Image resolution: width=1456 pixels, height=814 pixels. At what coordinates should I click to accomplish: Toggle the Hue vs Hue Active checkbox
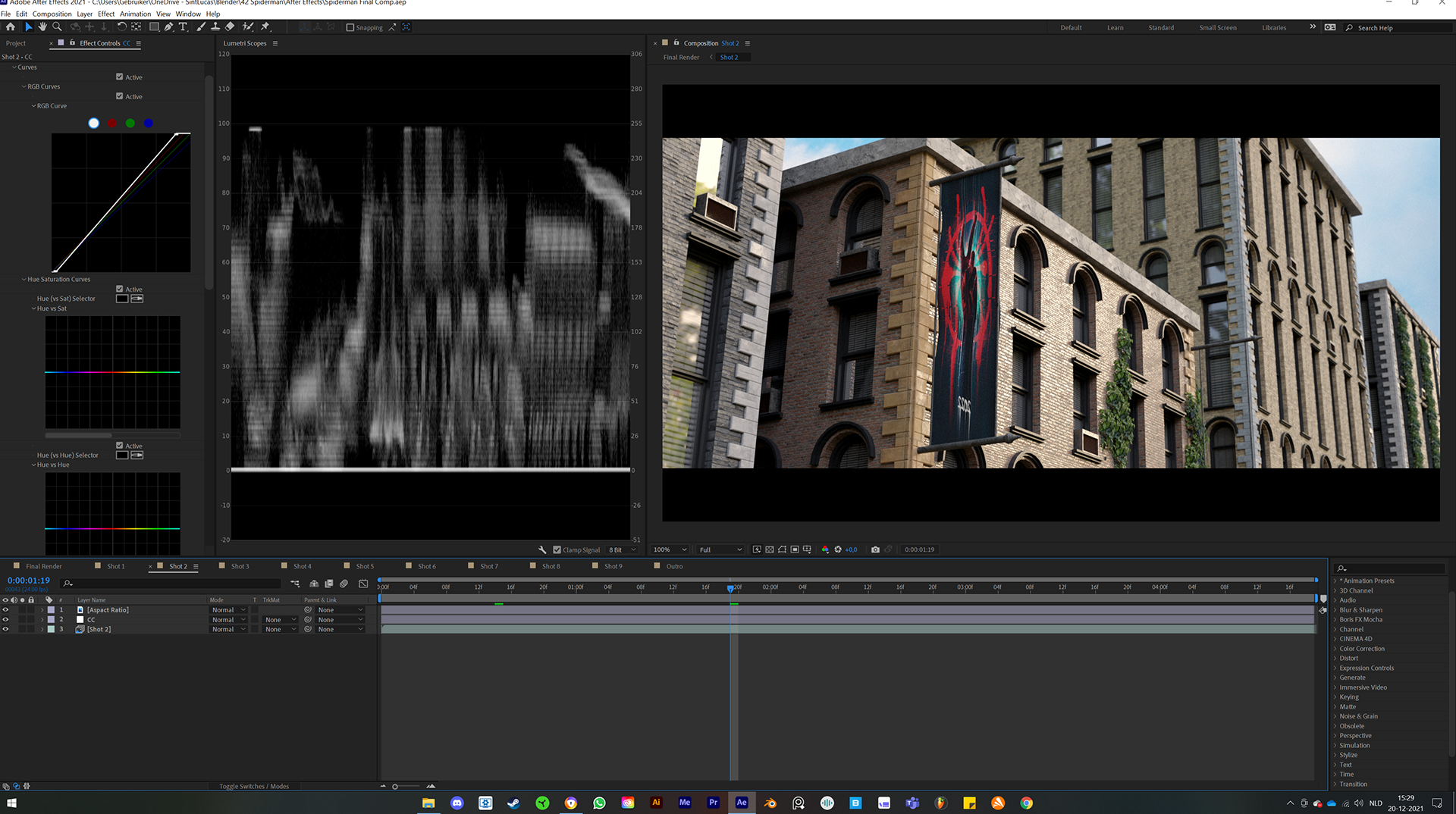(120, 446)
